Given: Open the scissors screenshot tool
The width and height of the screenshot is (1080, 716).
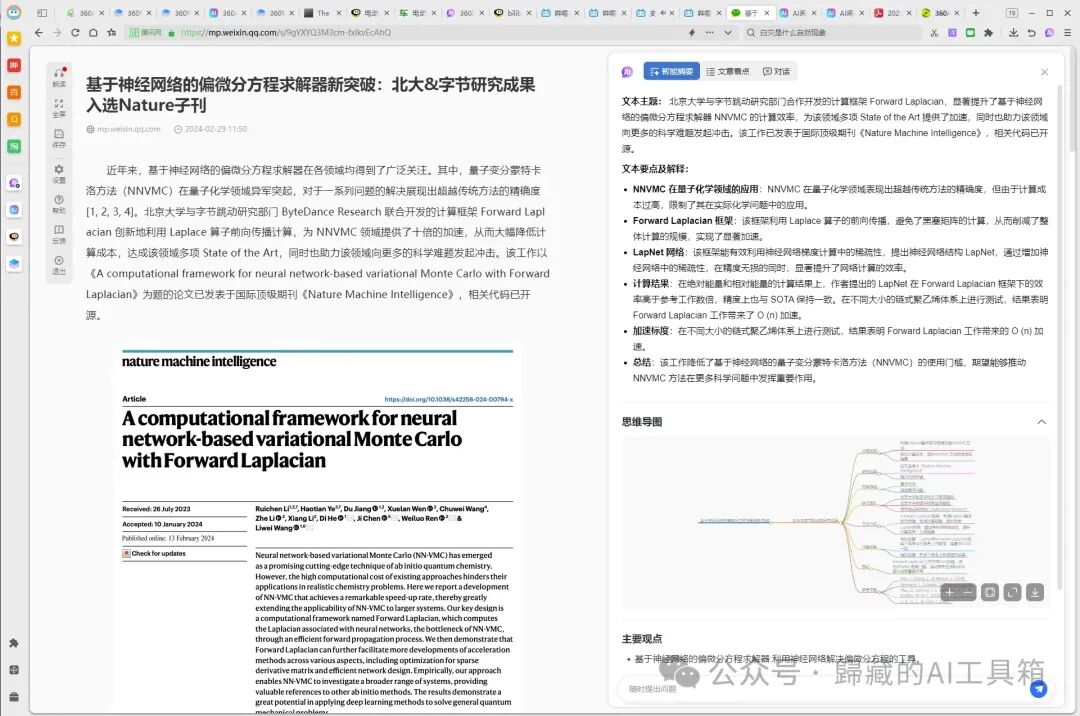Looking at the screenshot, I should pos(934,32).
